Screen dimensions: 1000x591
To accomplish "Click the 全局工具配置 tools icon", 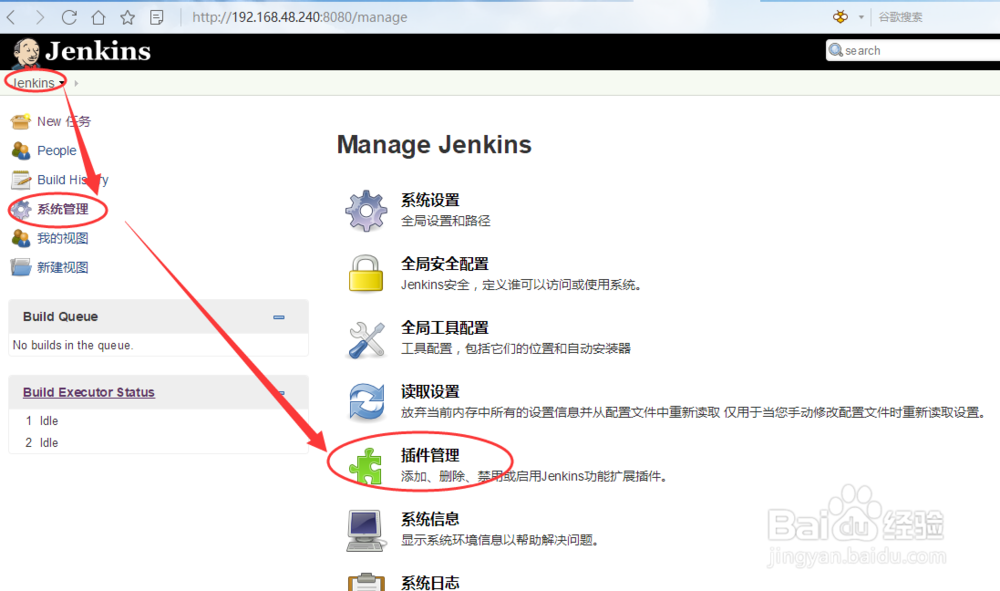I will [367, 339].
